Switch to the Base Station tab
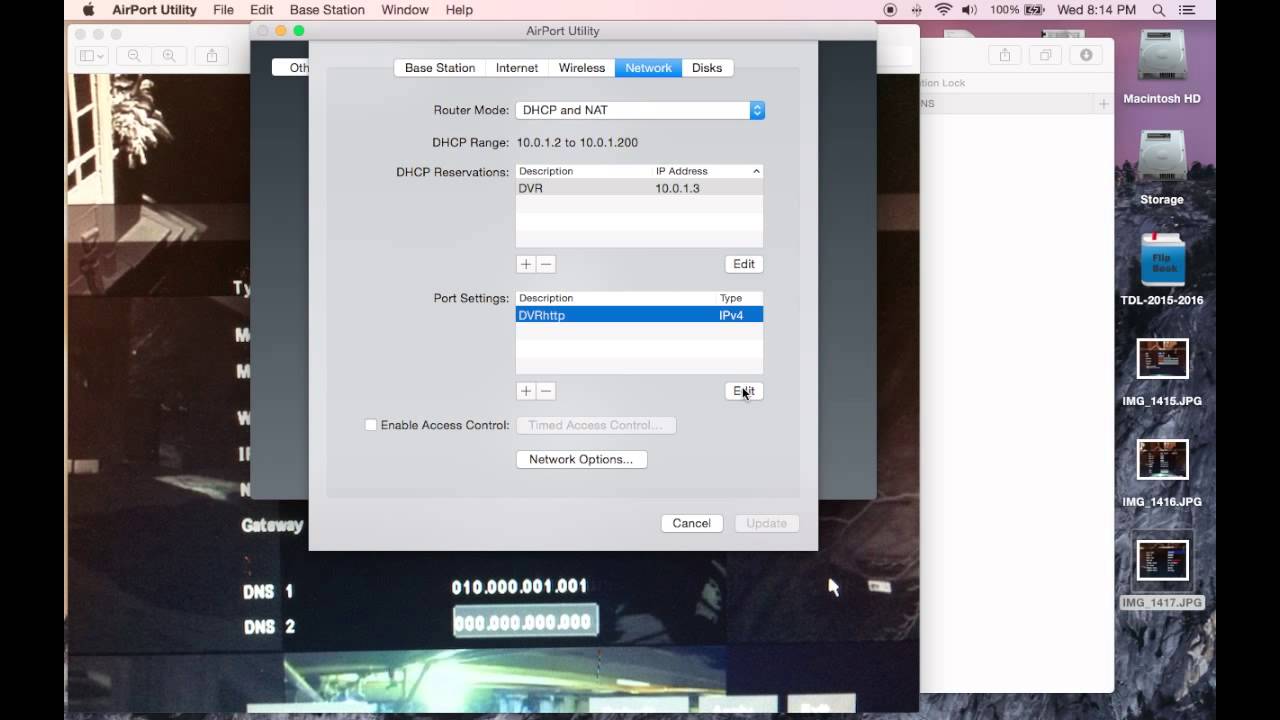Image resolution: width=1280 pixels, height=720 pixels. (440, 68)
